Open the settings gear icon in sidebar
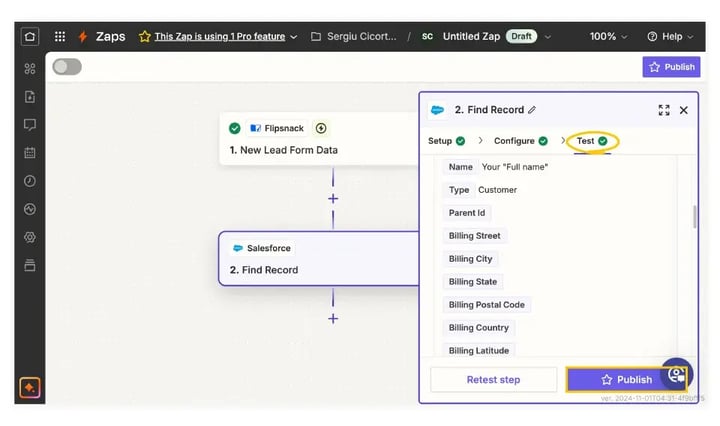Image resolution: width=720 pixels, height=426 pixels. pyautogui.click(x=30, y=237)
